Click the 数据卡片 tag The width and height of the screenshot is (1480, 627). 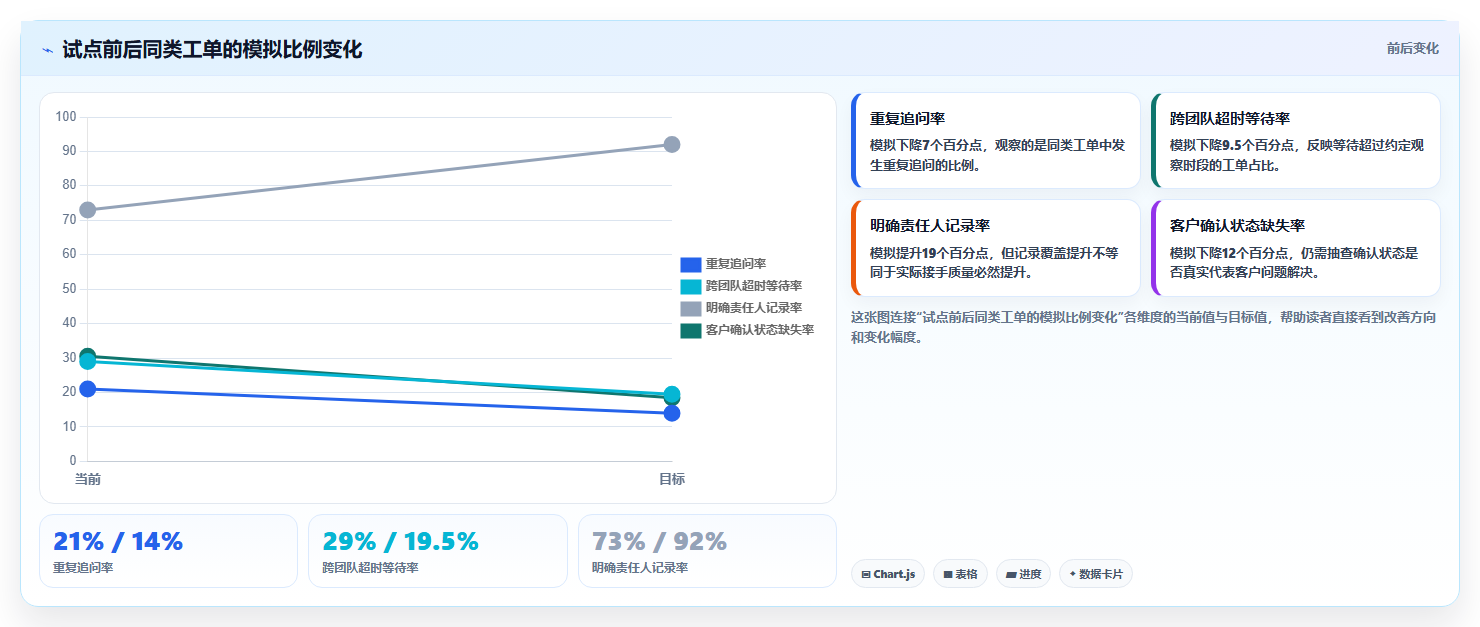[1096, 574]
